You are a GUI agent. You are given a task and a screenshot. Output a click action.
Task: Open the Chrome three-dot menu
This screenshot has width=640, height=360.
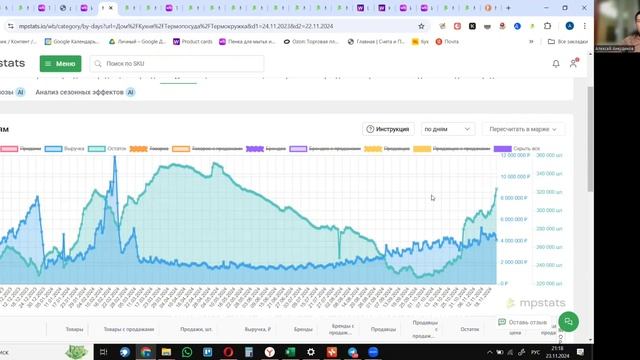point(584,26)
